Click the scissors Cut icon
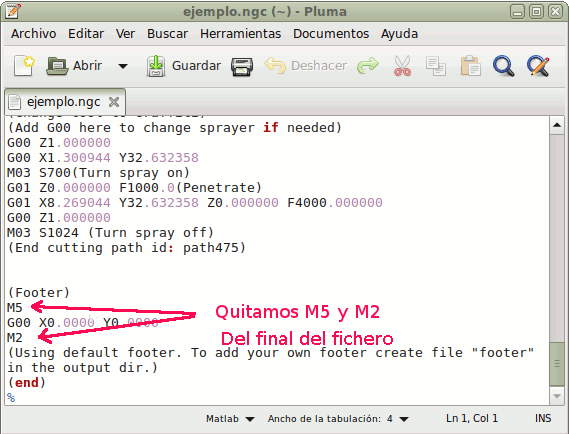Viewport: 569px width, 434px height. (402, 66)
